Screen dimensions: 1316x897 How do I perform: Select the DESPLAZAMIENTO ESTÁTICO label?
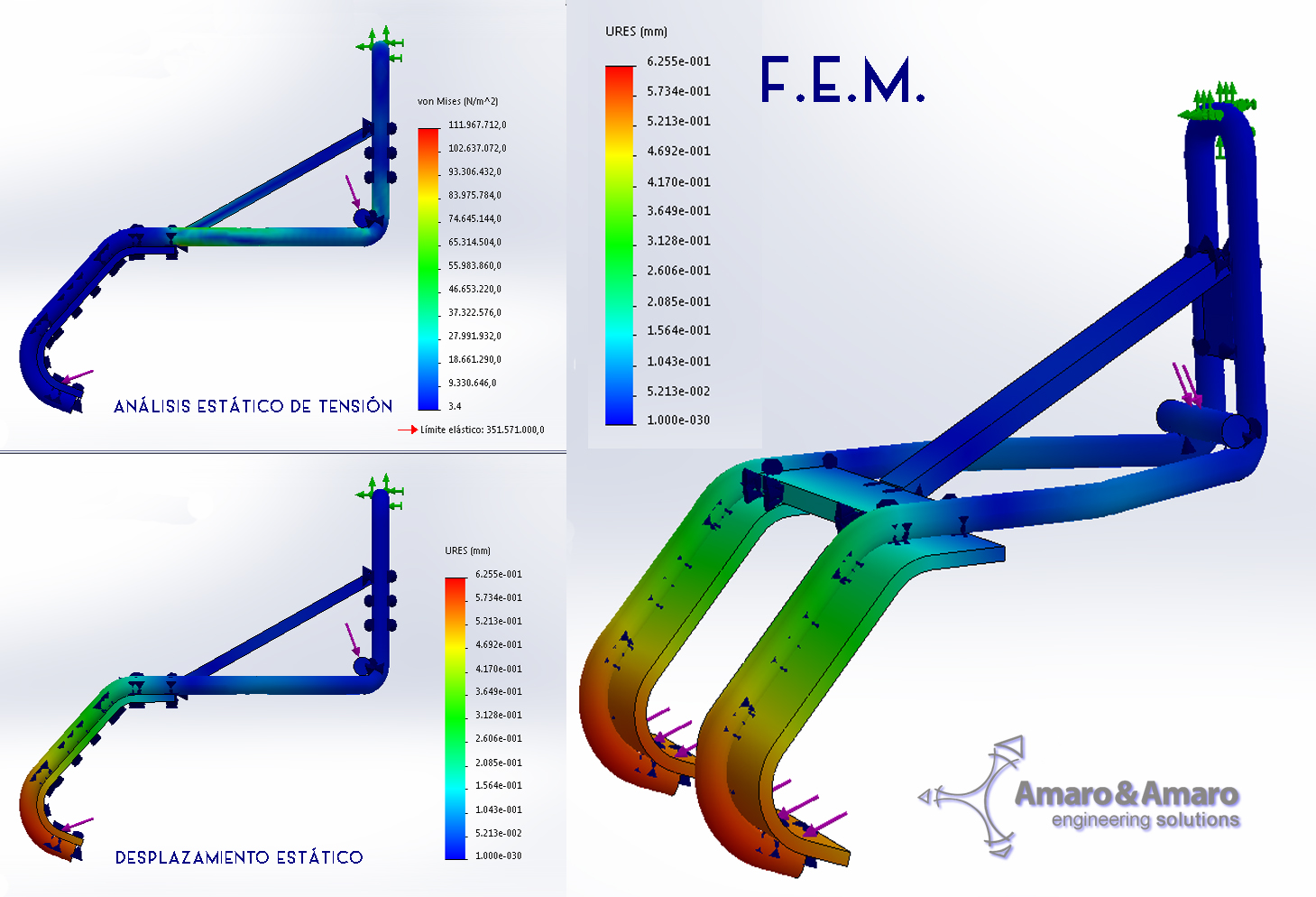239,857
